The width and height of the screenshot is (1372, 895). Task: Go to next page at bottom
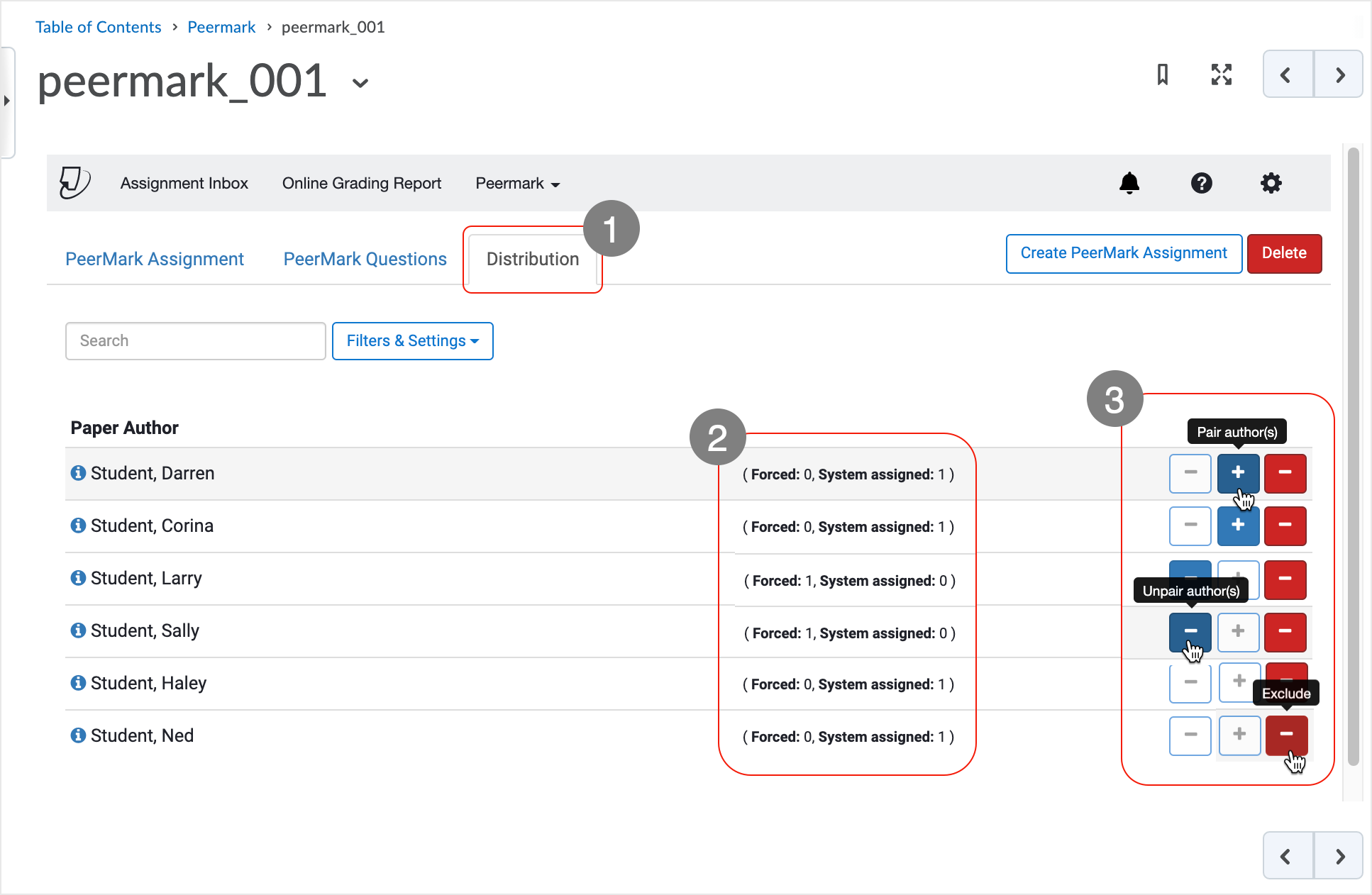(x=1339, y=856)
